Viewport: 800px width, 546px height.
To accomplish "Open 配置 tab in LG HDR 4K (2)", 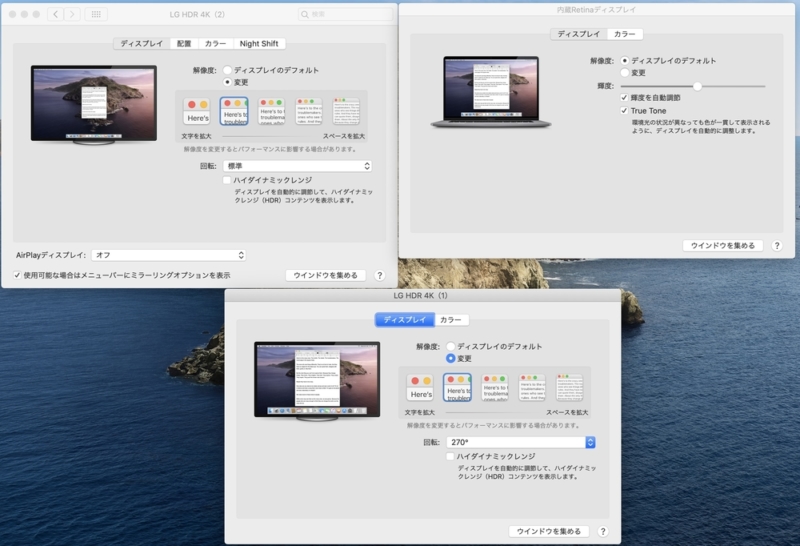I will pos(184,44).
